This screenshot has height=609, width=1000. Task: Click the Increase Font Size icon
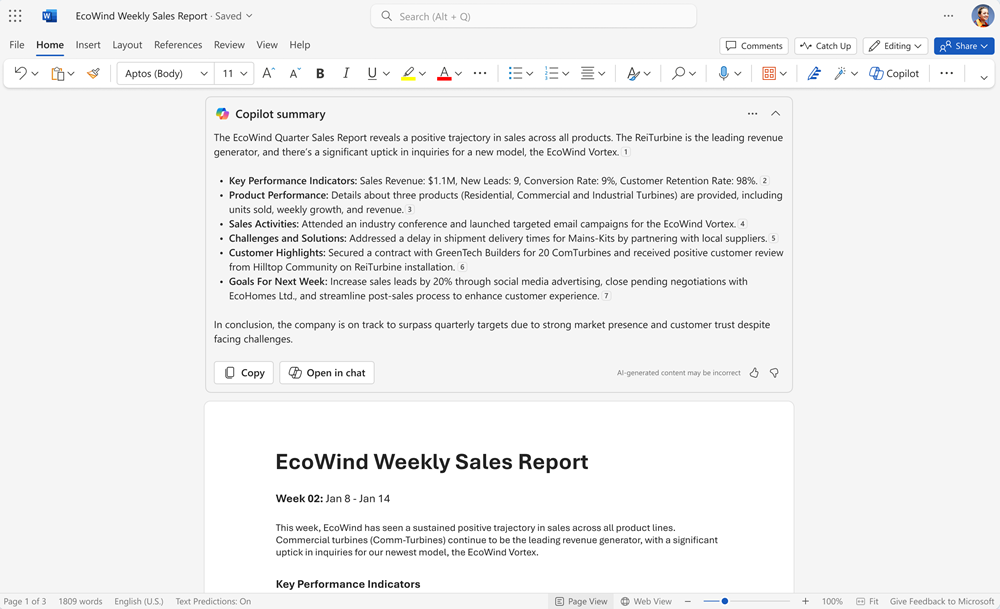[267, 73]
